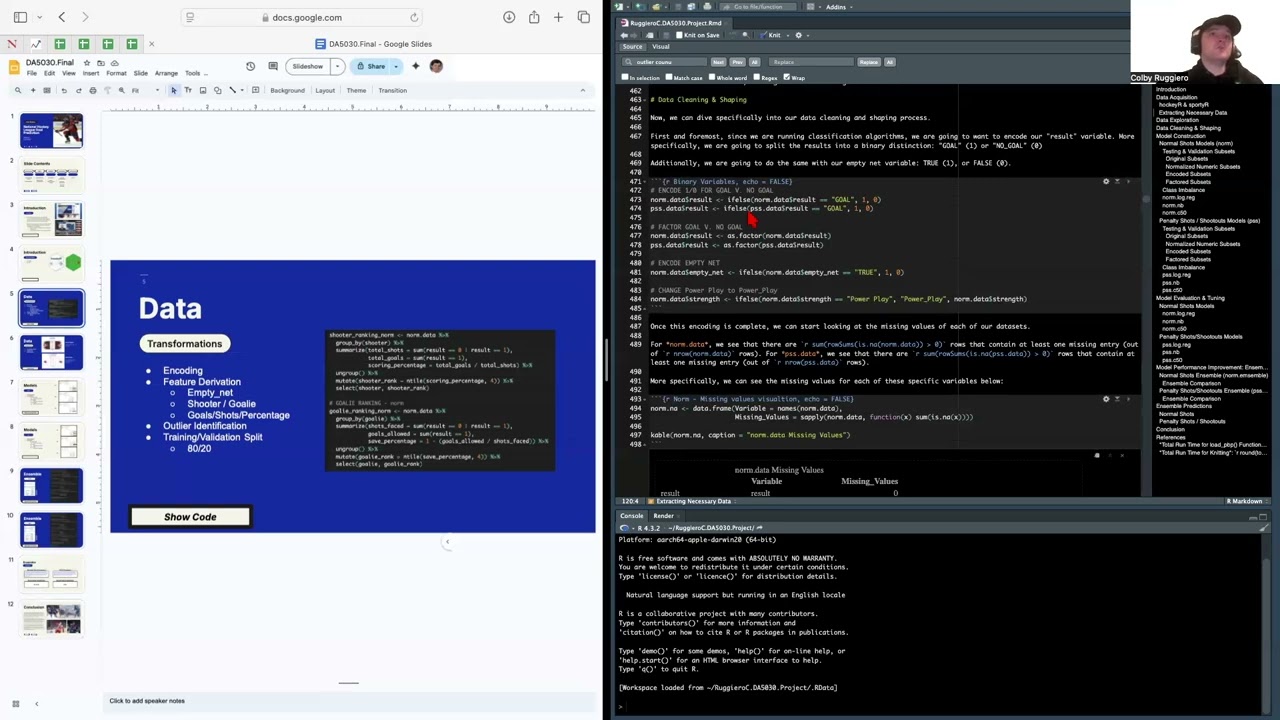This screenshot has width=1280, height=720.
Task: Click Next in find bar
Action: coord(718,62)
